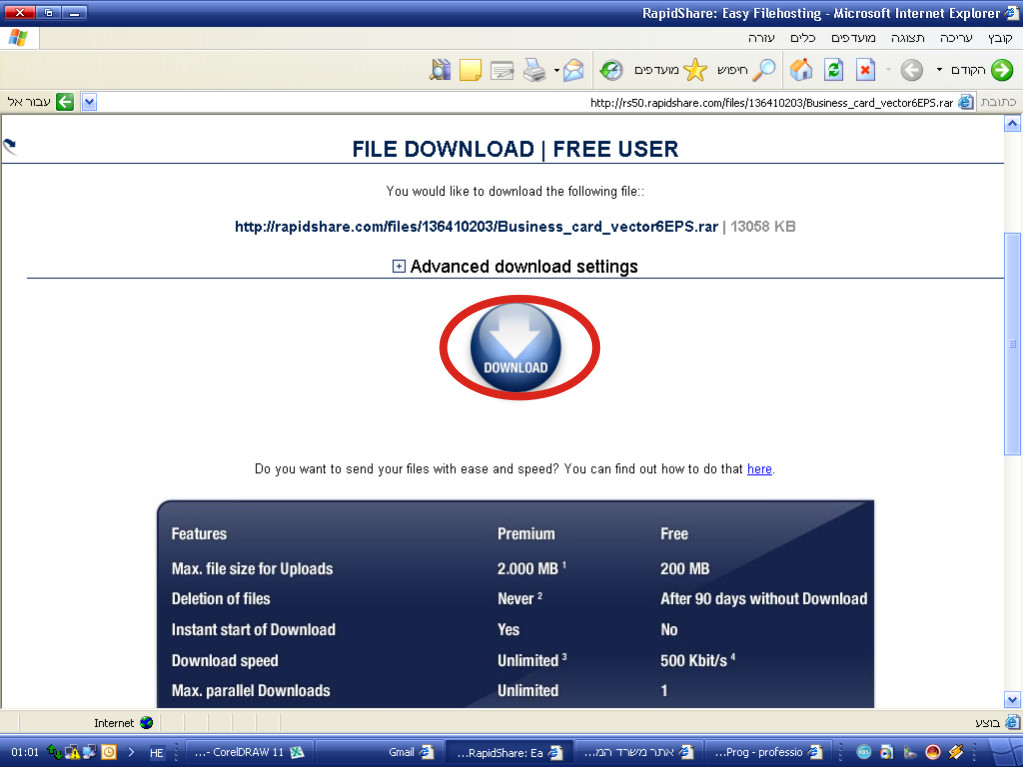
Task: Click the '500 Kbit/s' Free speed value
Action: (694, 661)
